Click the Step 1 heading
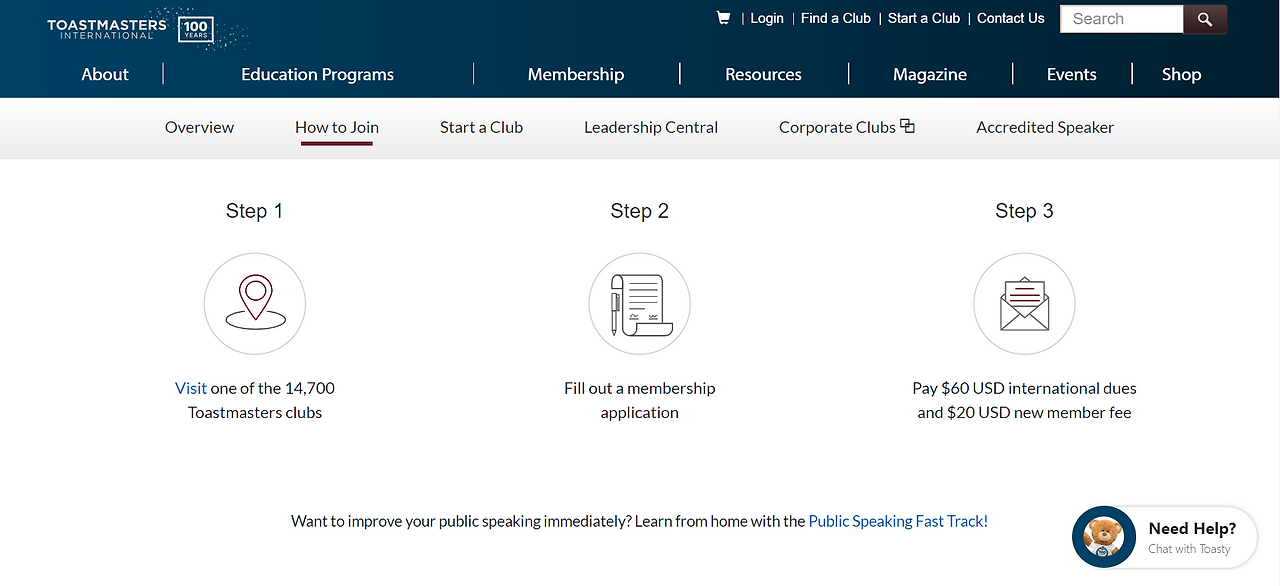This screenshot has width=1280, height=586. (x=254, y=211)
